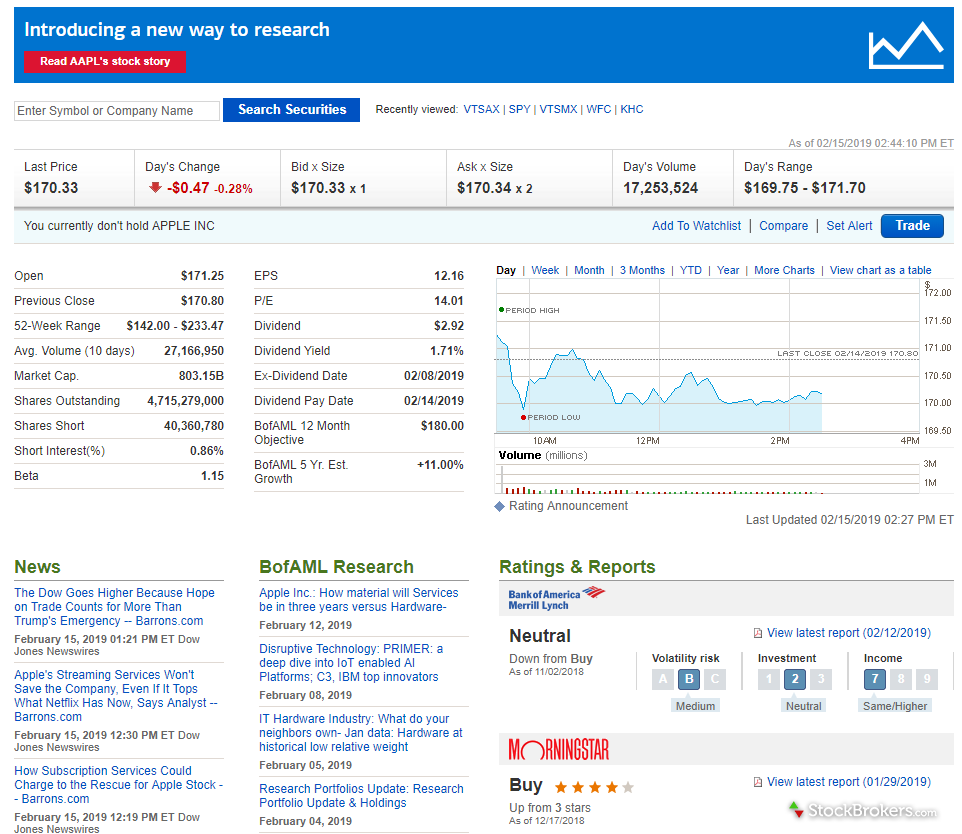Click the Bank of America Merrill Lynch logo
This screenshot has height=834, width=962.
557,598
